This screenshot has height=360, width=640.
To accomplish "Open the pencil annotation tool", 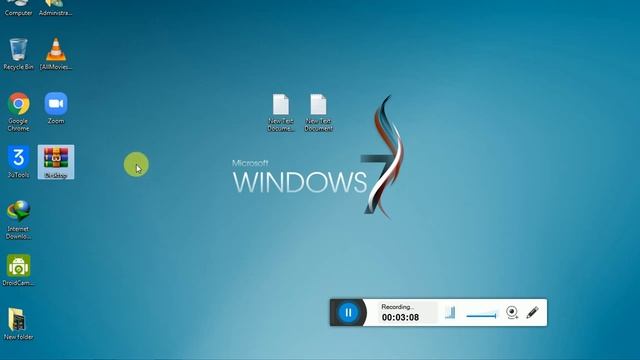I will point(532,313).
